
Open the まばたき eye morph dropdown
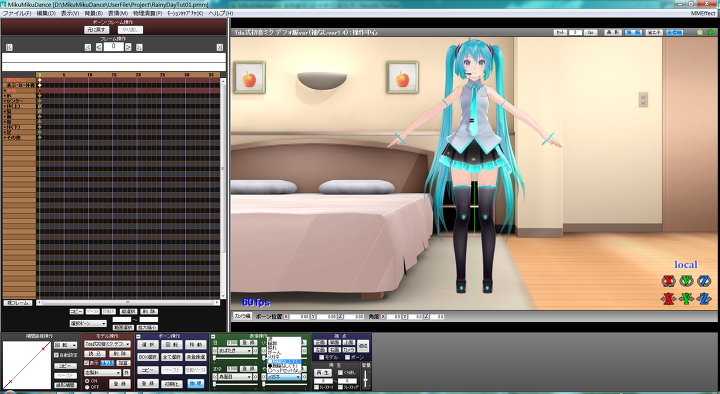(x=235, y=351)
